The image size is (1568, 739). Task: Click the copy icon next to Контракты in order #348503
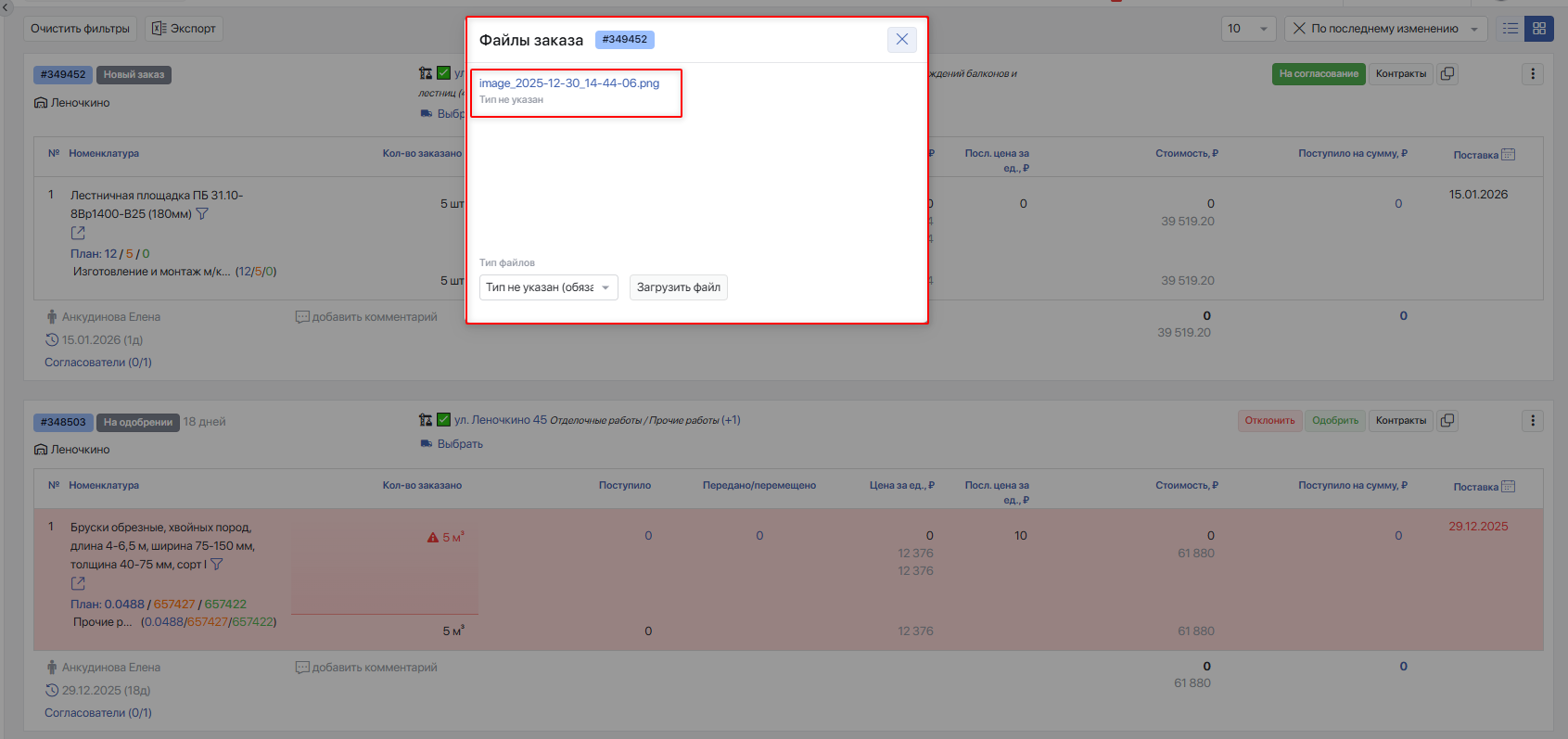1447,421
